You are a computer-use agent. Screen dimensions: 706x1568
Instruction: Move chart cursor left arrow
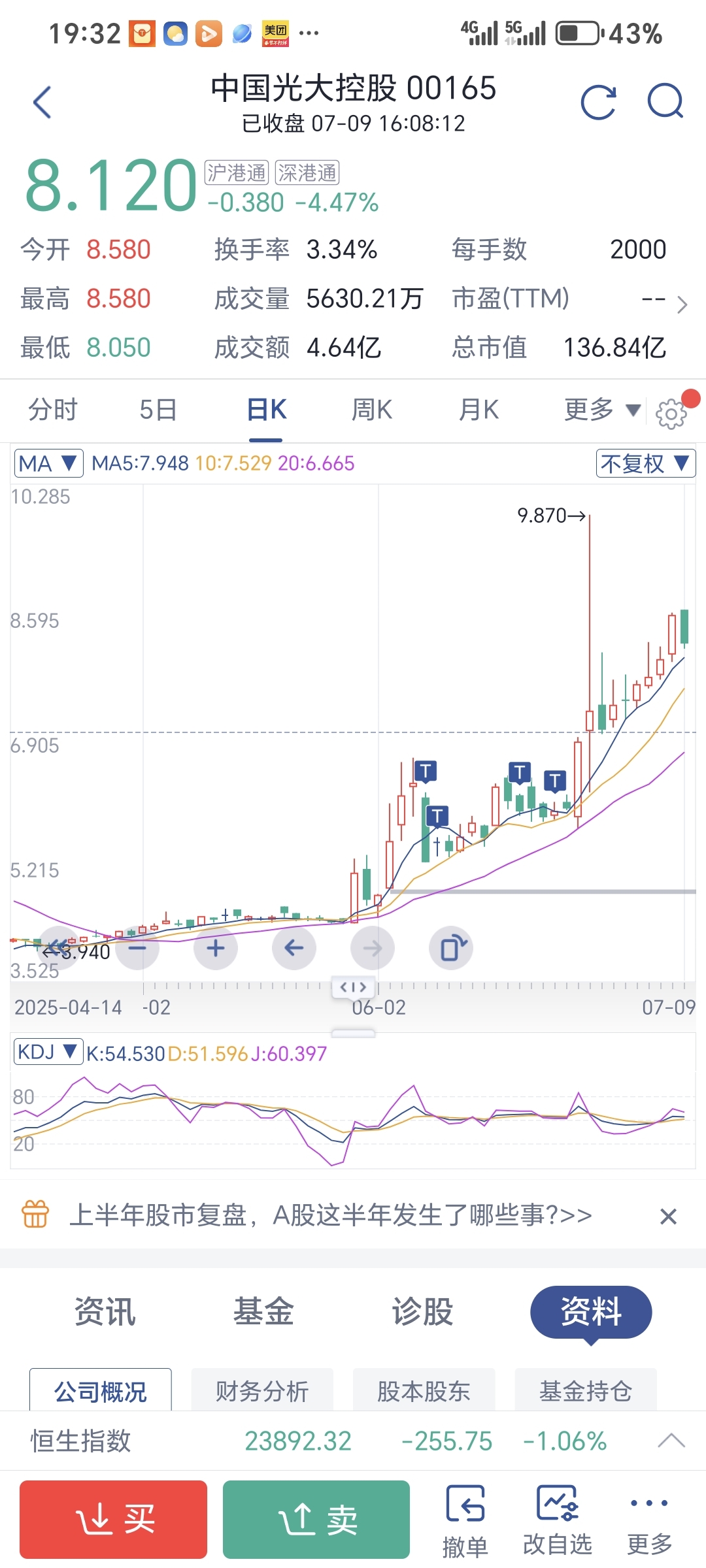pos(294,948)
